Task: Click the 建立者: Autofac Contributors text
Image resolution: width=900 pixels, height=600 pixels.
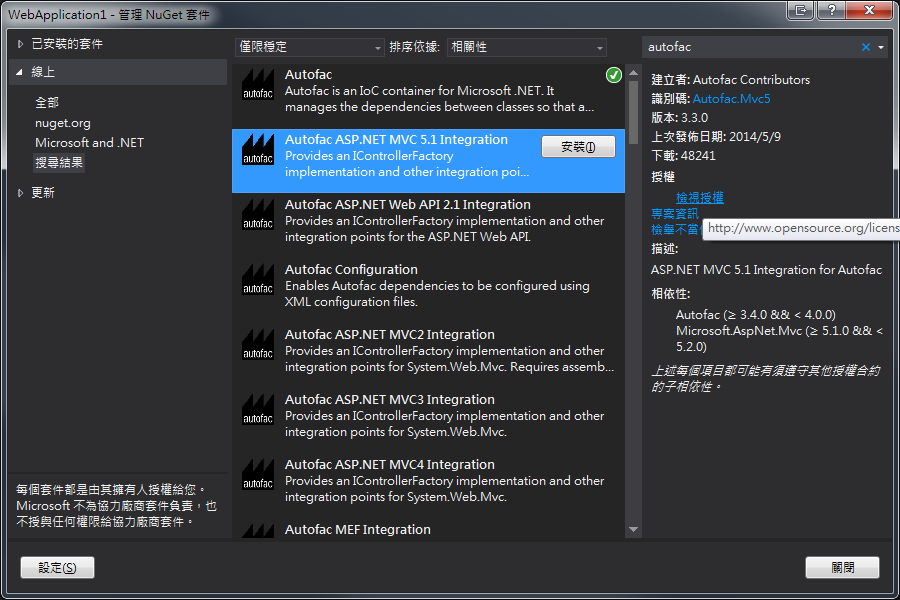Action: pos(730,80)
